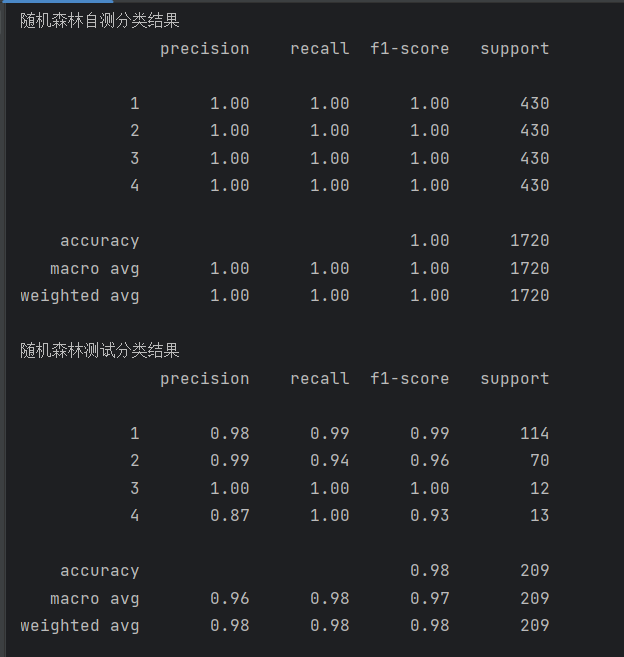Click class label 4 in 自测 table
This screenshot has width=624, height=657.
click(x=135, y=186)
